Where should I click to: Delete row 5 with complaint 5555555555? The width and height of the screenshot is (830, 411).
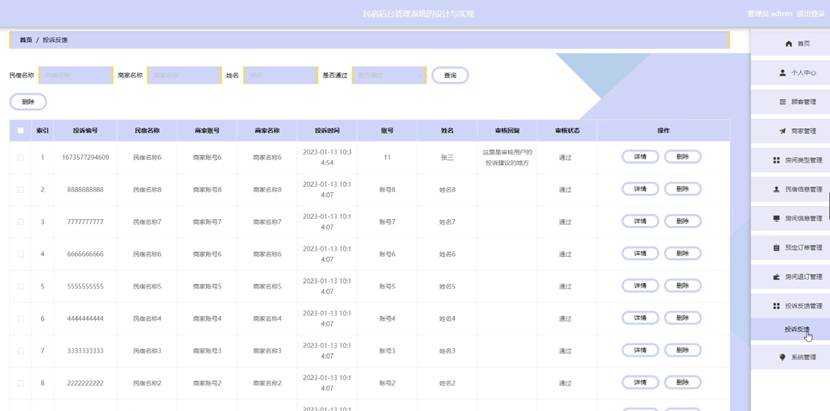pos(683,286)
